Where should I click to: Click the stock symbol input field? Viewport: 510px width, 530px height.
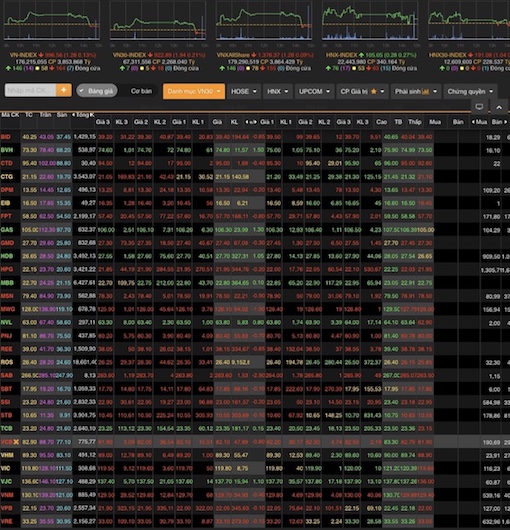[30, 90]
